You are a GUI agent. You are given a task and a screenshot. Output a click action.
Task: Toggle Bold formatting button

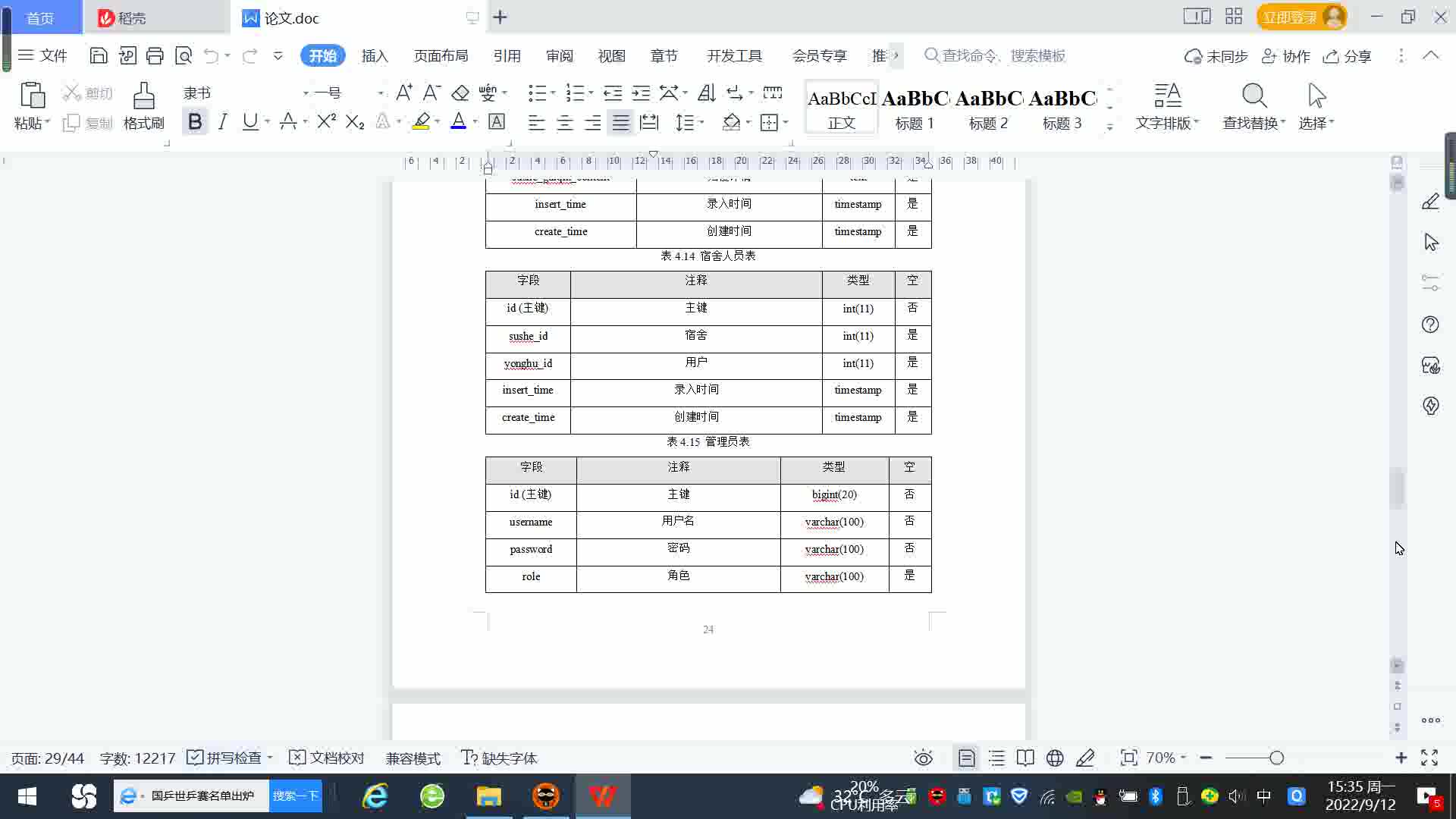tap(195, 121)
